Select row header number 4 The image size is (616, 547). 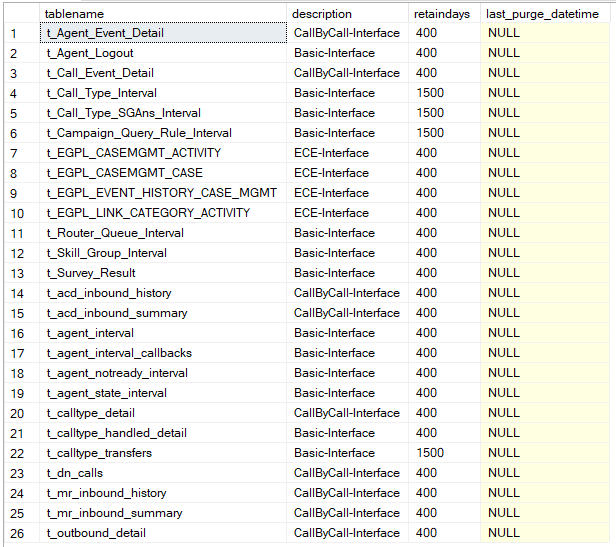pyautogui.click(x=22, y=94)
